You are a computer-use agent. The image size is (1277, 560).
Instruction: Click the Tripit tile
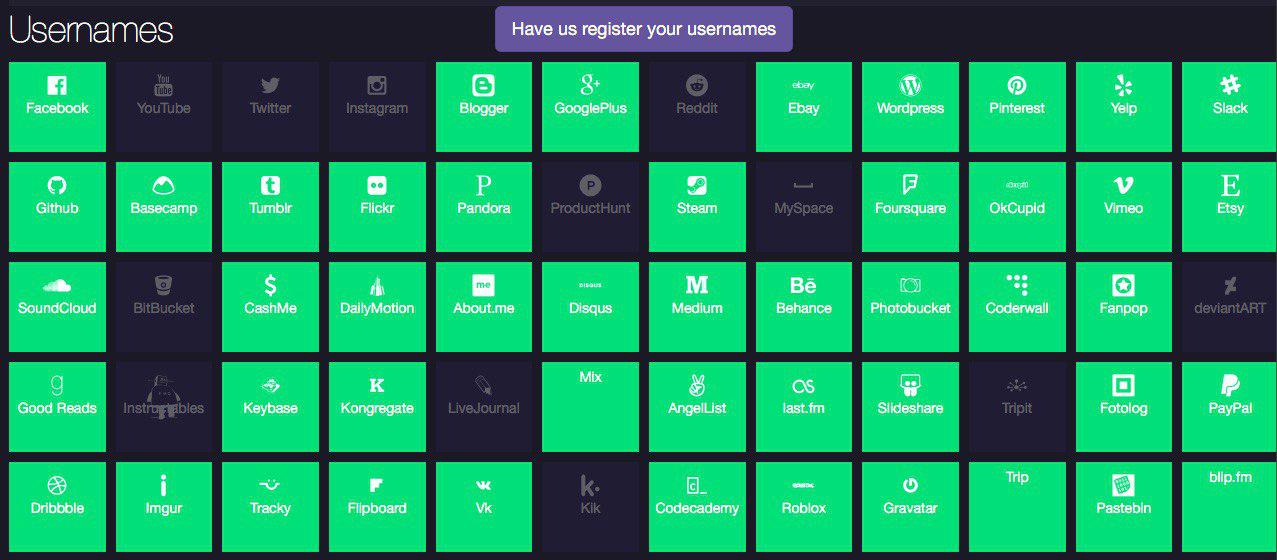pyautogui.click(x=1017, y=407)
